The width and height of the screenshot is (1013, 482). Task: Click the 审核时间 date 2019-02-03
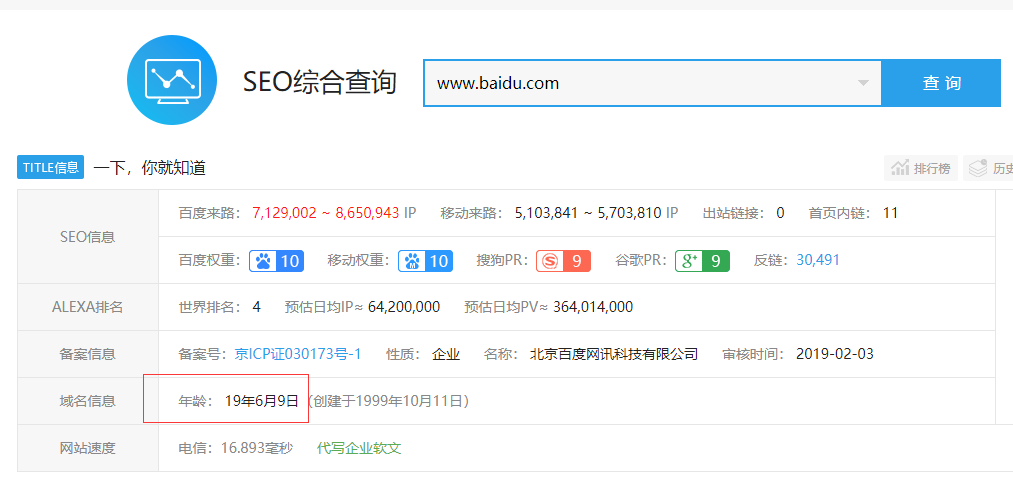click(835, 354)
